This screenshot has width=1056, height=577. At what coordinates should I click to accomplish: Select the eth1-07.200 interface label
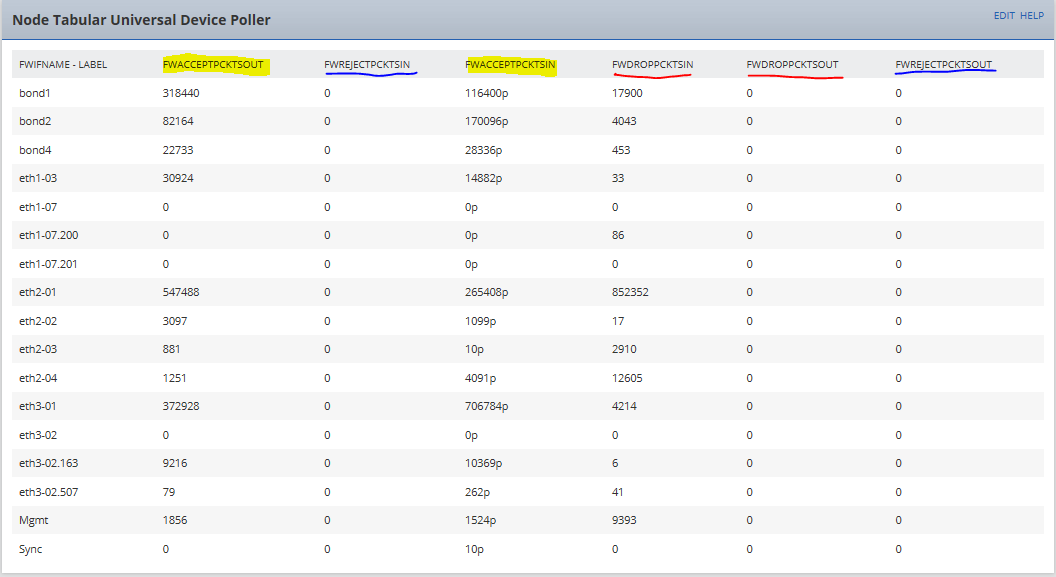click(48, 235)
